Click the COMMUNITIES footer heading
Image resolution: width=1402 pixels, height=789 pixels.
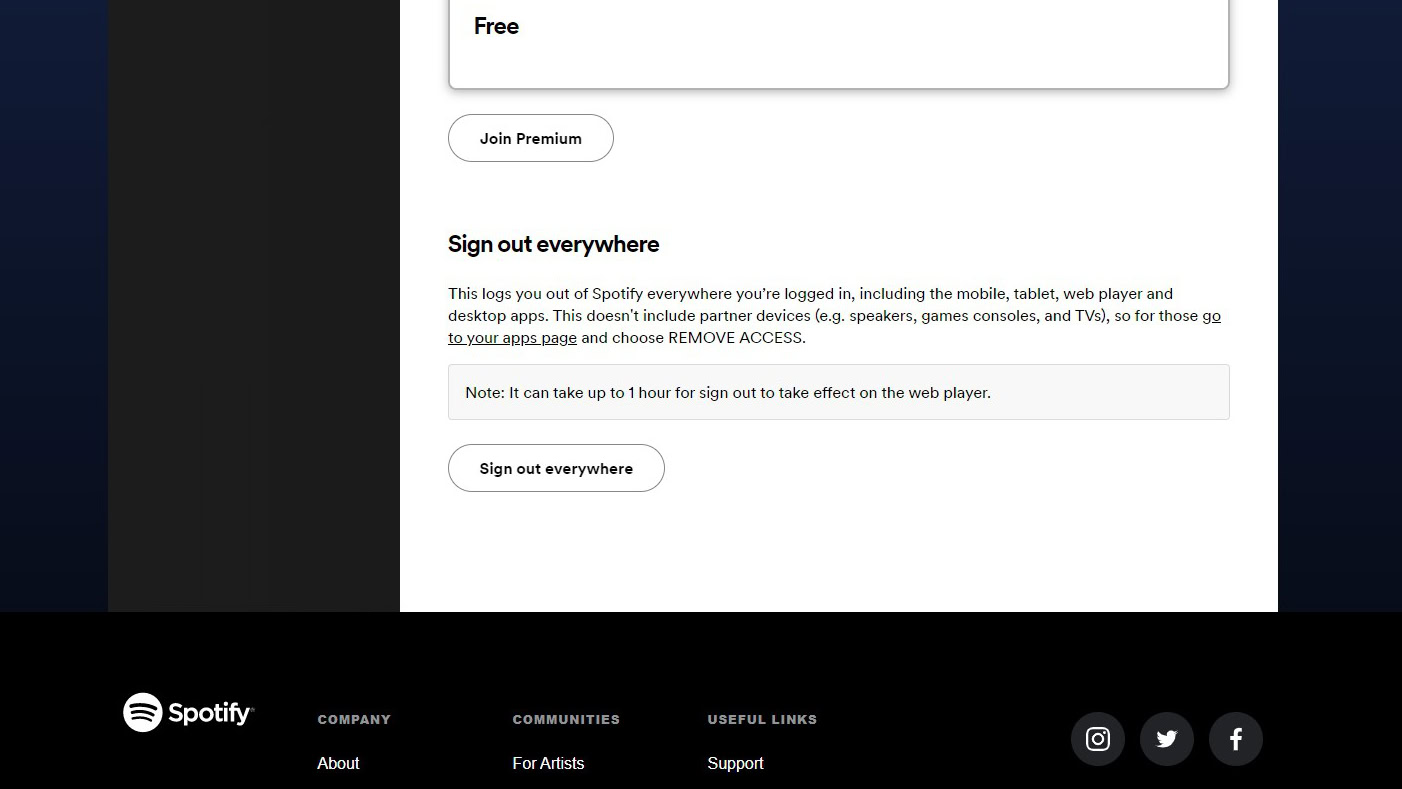[566, 719]
